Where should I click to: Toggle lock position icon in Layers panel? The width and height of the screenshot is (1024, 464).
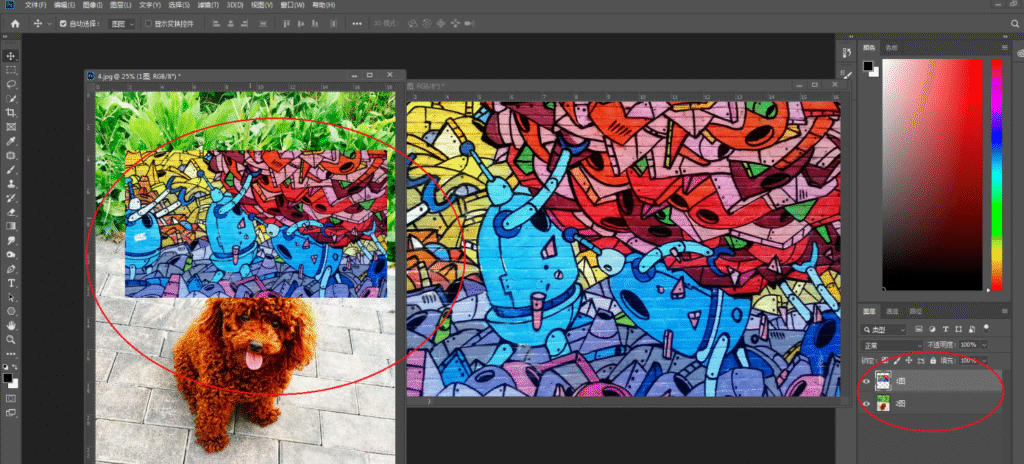tap(909, 360)
